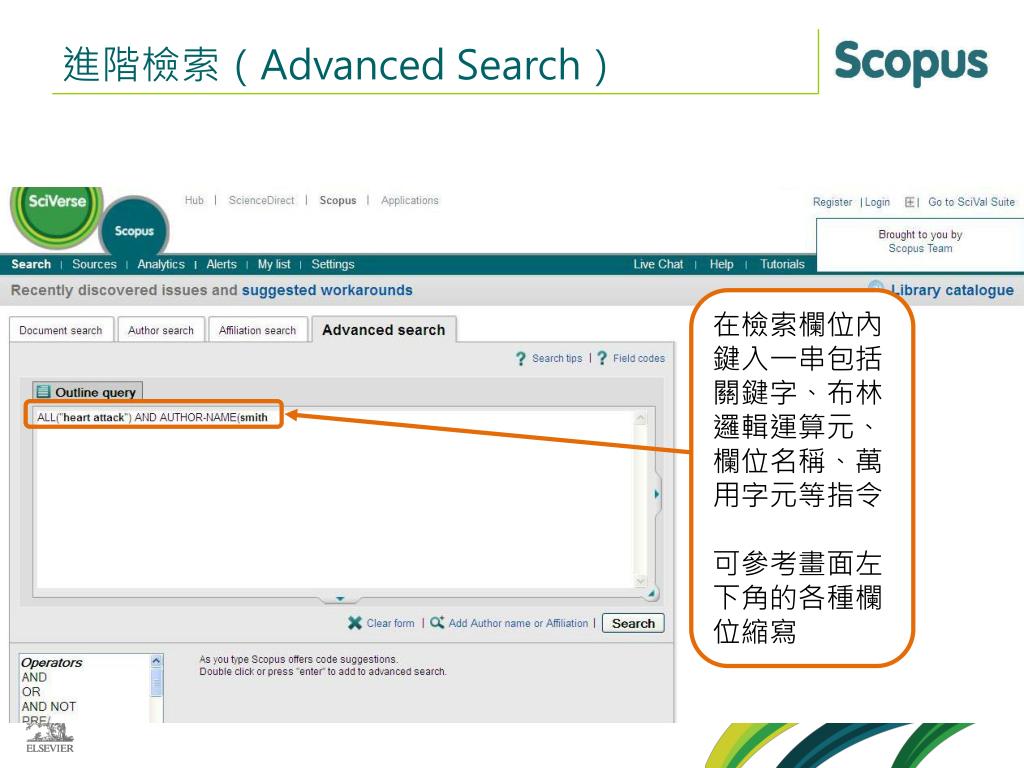Click the Hub link
1024x768 pixels.
[x=194, y=200]
